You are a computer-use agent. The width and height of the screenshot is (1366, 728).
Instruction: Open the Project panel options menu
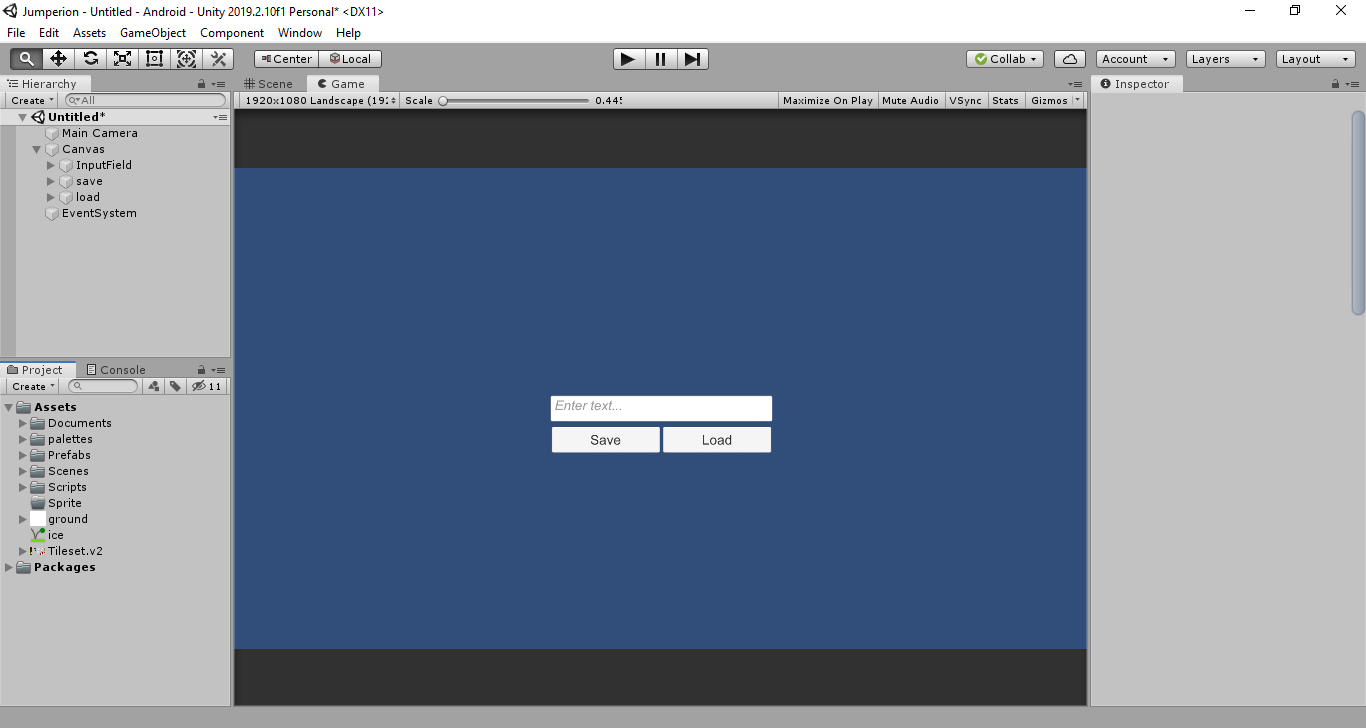coord(218,370)
